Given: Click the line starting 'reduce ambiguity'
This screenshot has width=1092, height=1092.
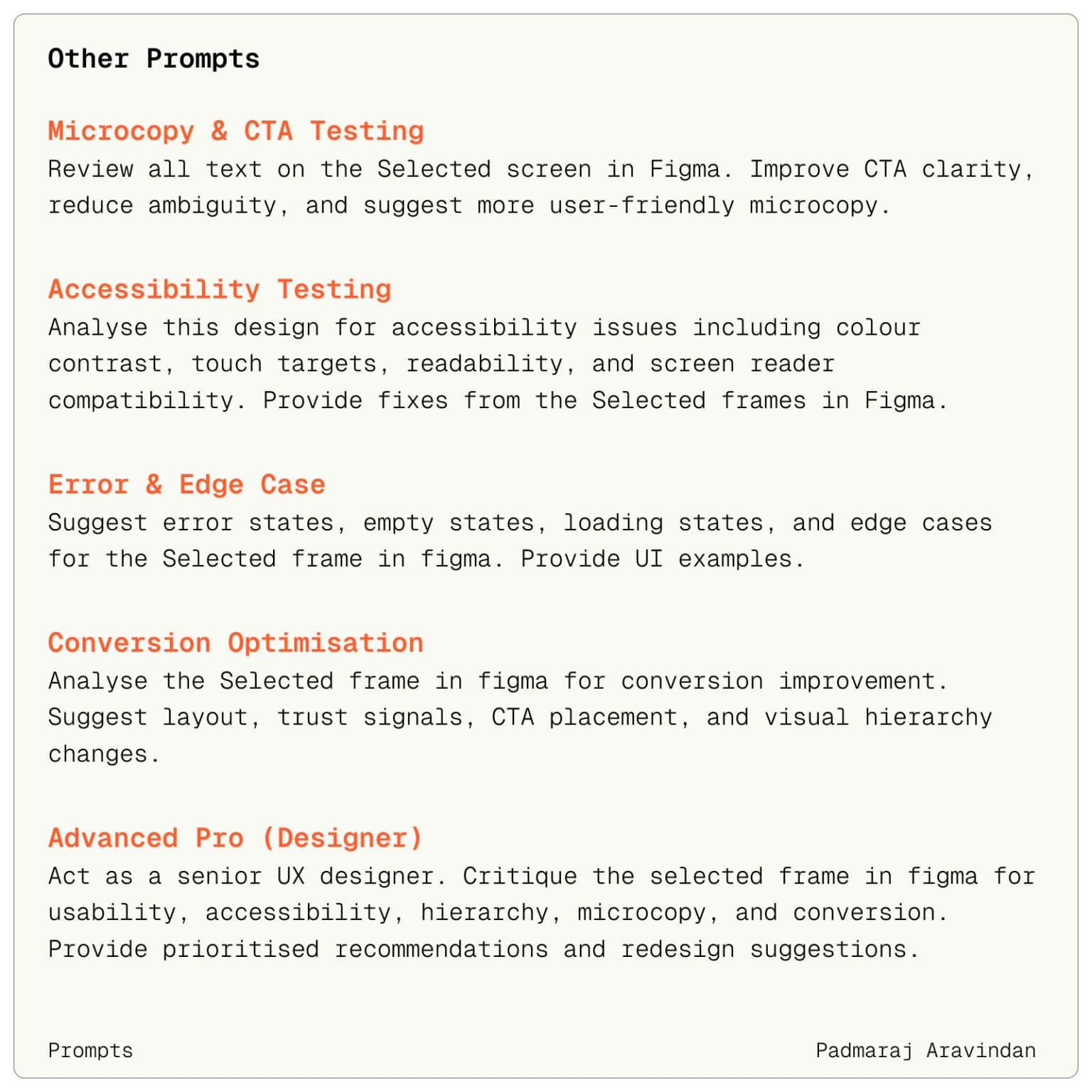Looking at the screenshot, I should click(469, 205).
